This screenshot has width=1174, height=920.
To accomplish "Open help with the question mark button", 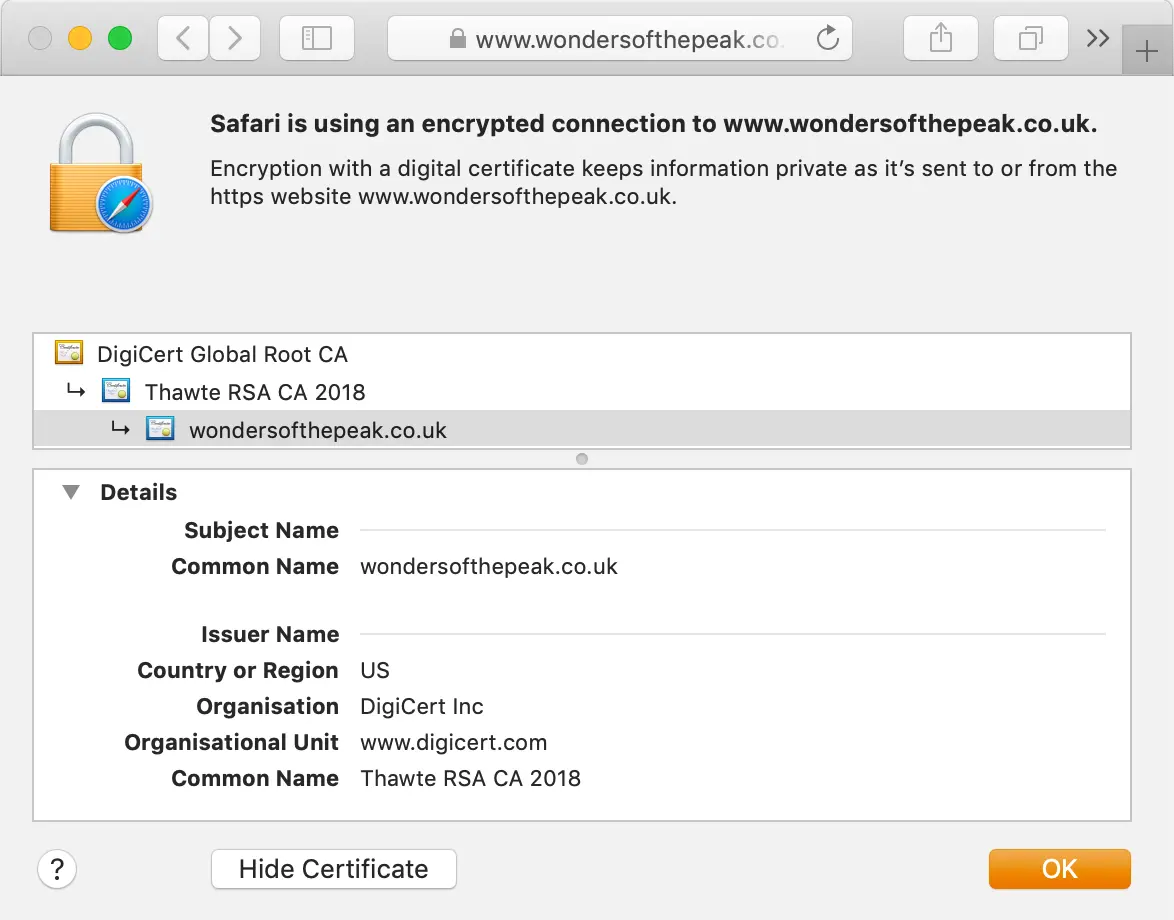I will coord(57,869).
